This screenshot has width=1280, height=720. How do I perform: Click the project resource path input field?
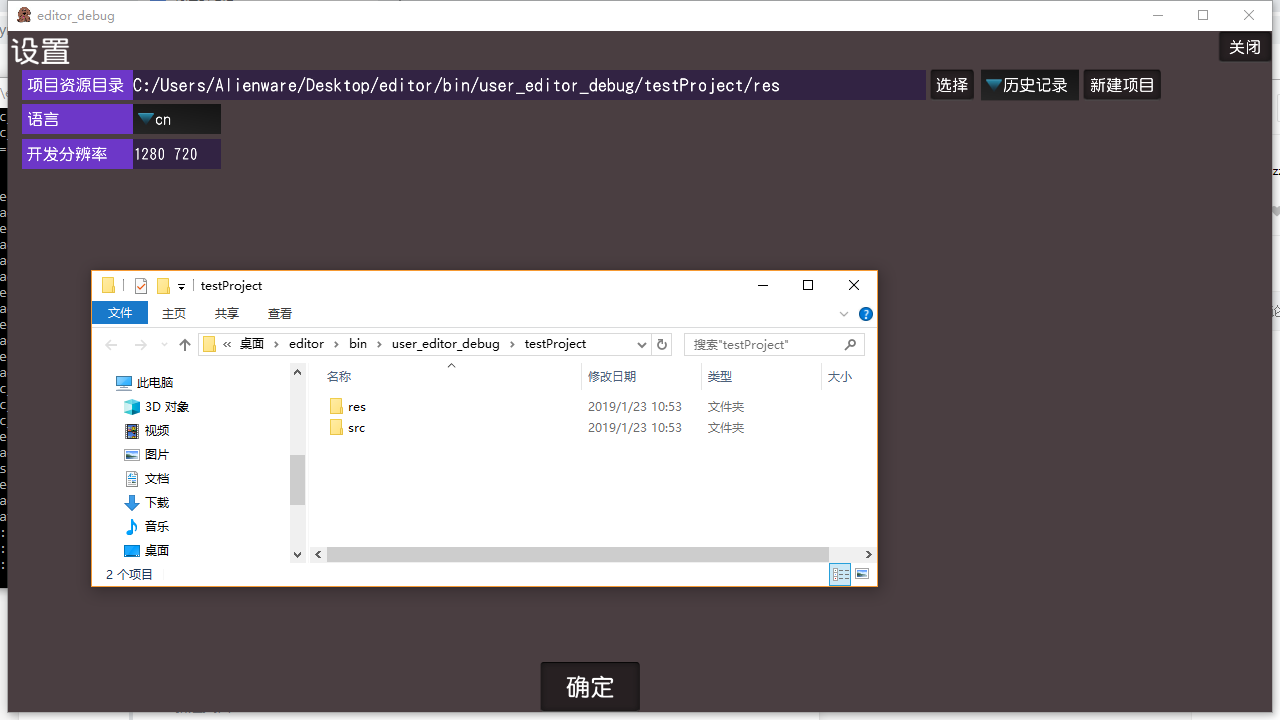529,85
